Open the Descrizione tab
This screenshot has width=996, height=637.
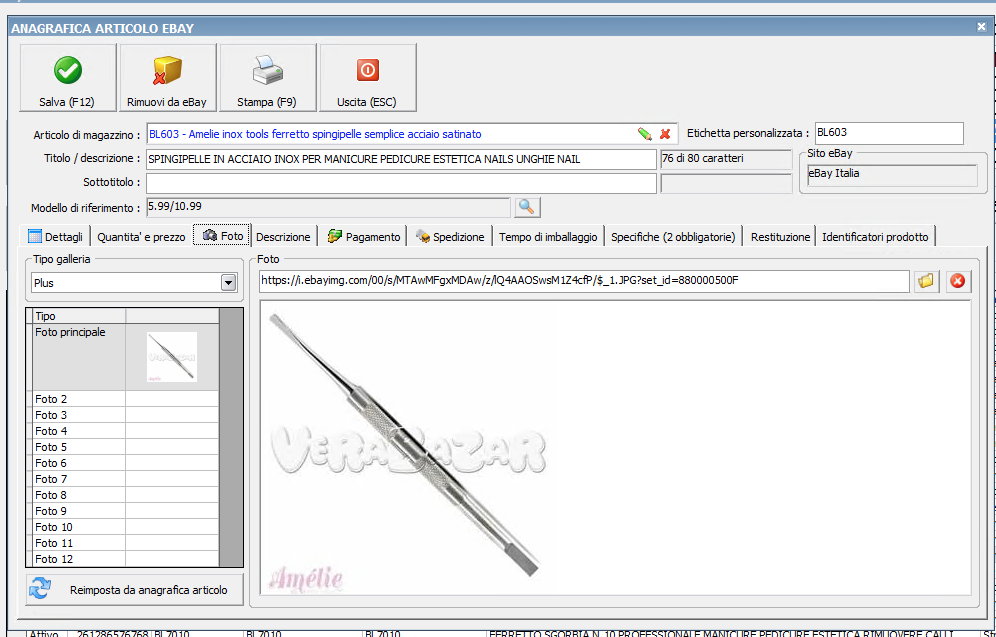(x=283, y=237)
